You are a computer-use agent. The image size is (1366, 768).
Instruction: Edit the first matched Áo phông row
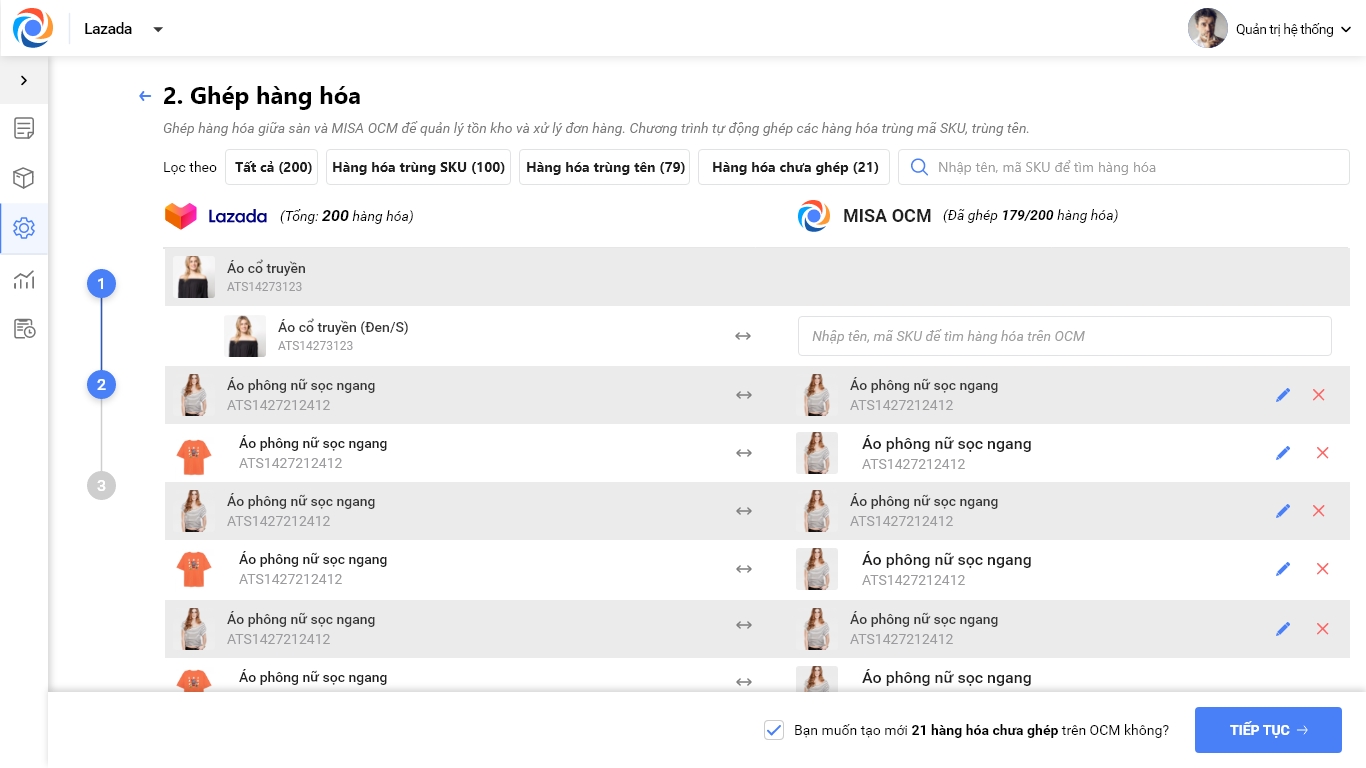pos(1283,395)
